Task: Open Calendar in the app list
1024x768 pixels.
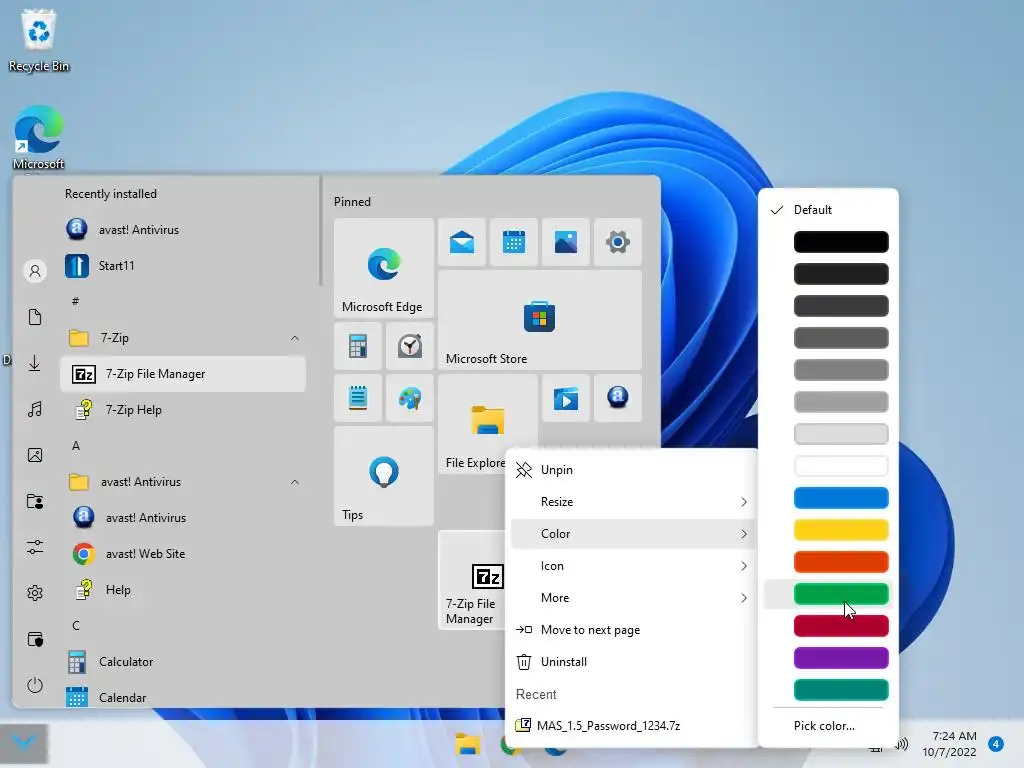Action: 183,697
